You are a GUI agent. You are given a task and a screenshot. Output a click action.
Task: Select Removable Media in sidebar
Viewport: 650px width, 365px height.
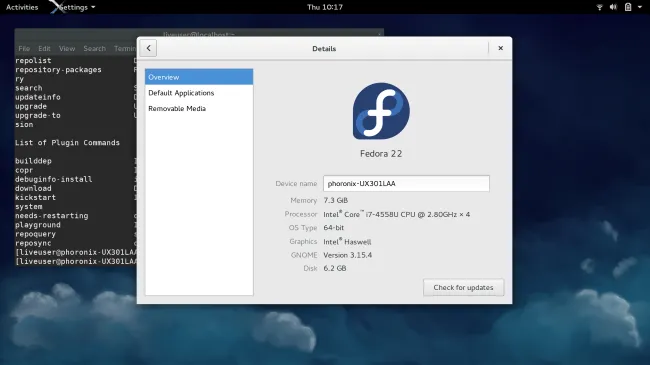pyautogui.click(x=199, y=109)
